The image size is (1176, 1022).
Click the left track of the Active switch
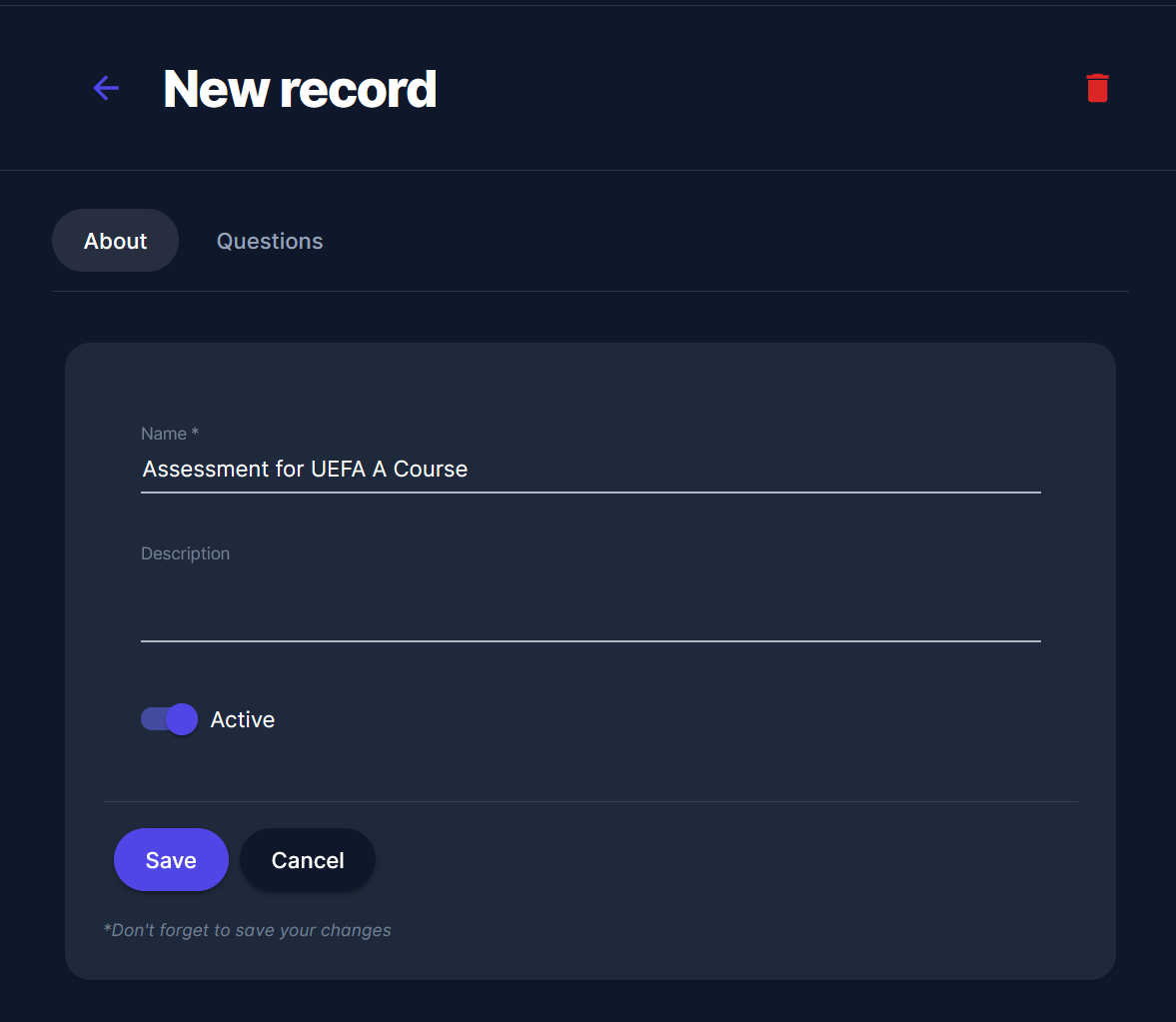[151, 719]
